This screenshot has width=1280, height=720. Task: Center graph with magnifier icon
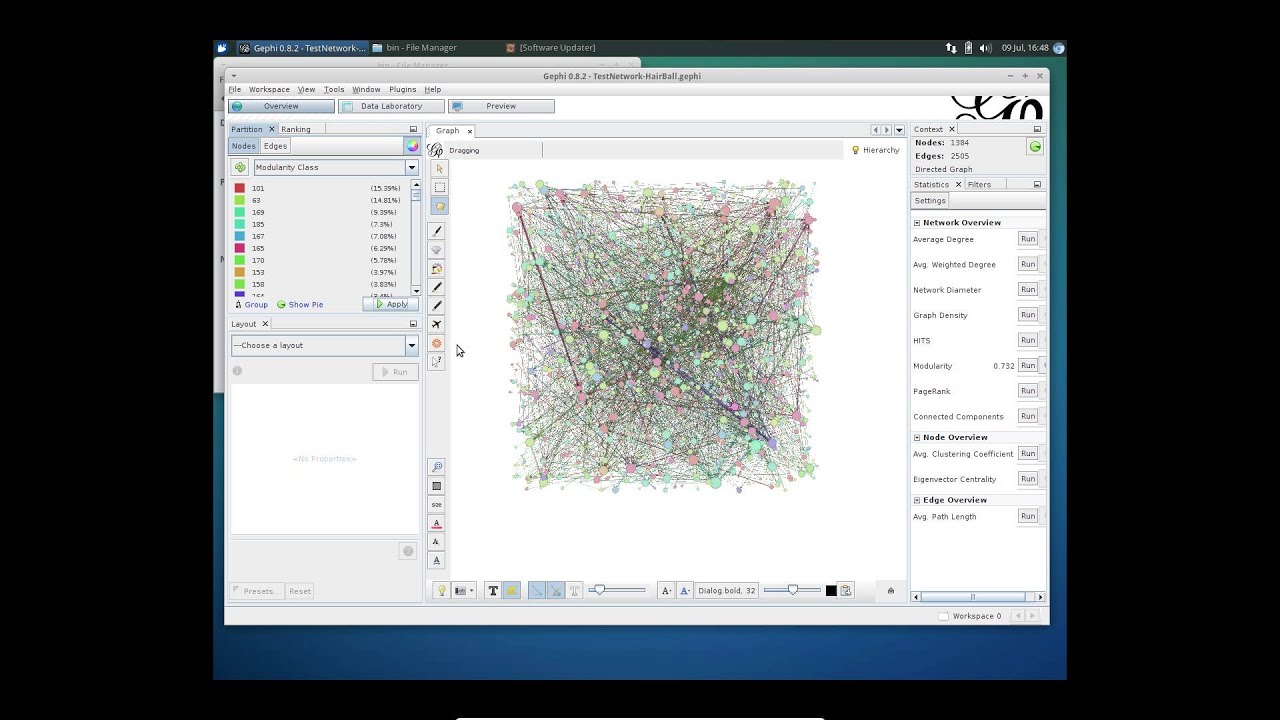click(437, 467)
